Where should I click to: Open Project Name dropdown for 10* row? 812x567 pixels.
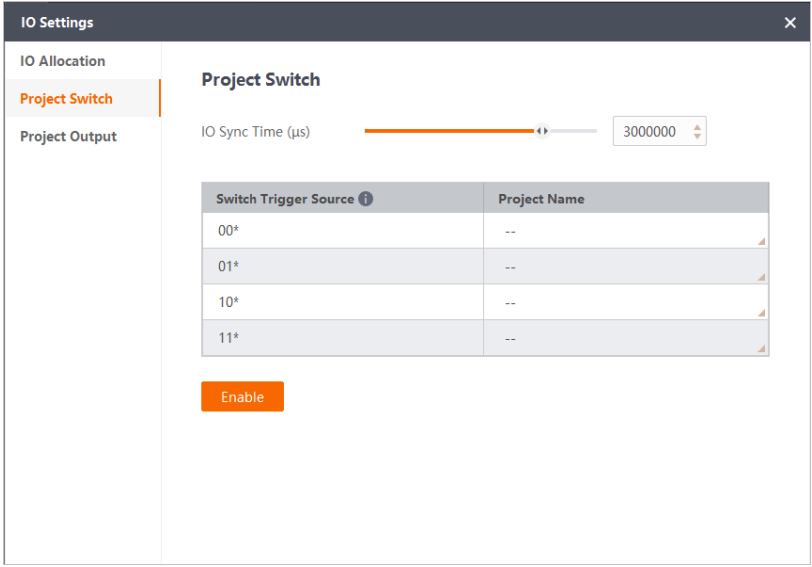pyautogui.click(x=626, y=302)
